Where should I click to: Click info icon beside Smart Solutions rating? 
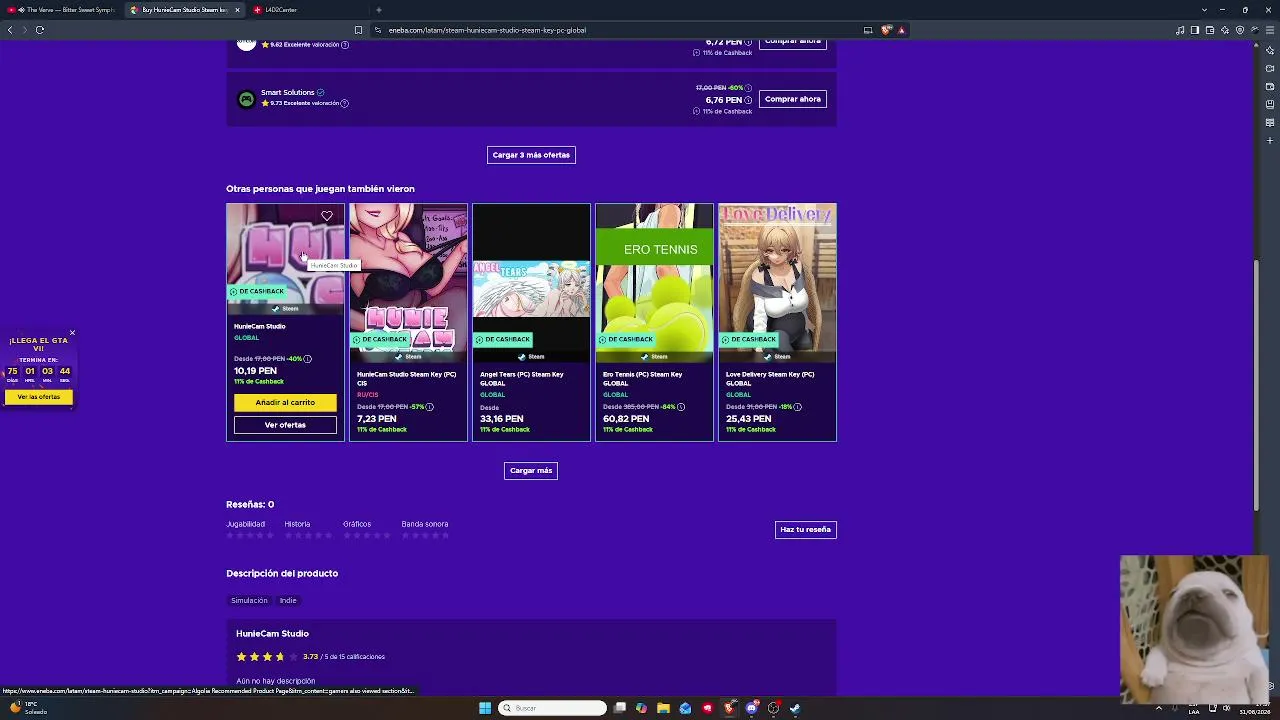pyautogui.click(x=344, y=103)
